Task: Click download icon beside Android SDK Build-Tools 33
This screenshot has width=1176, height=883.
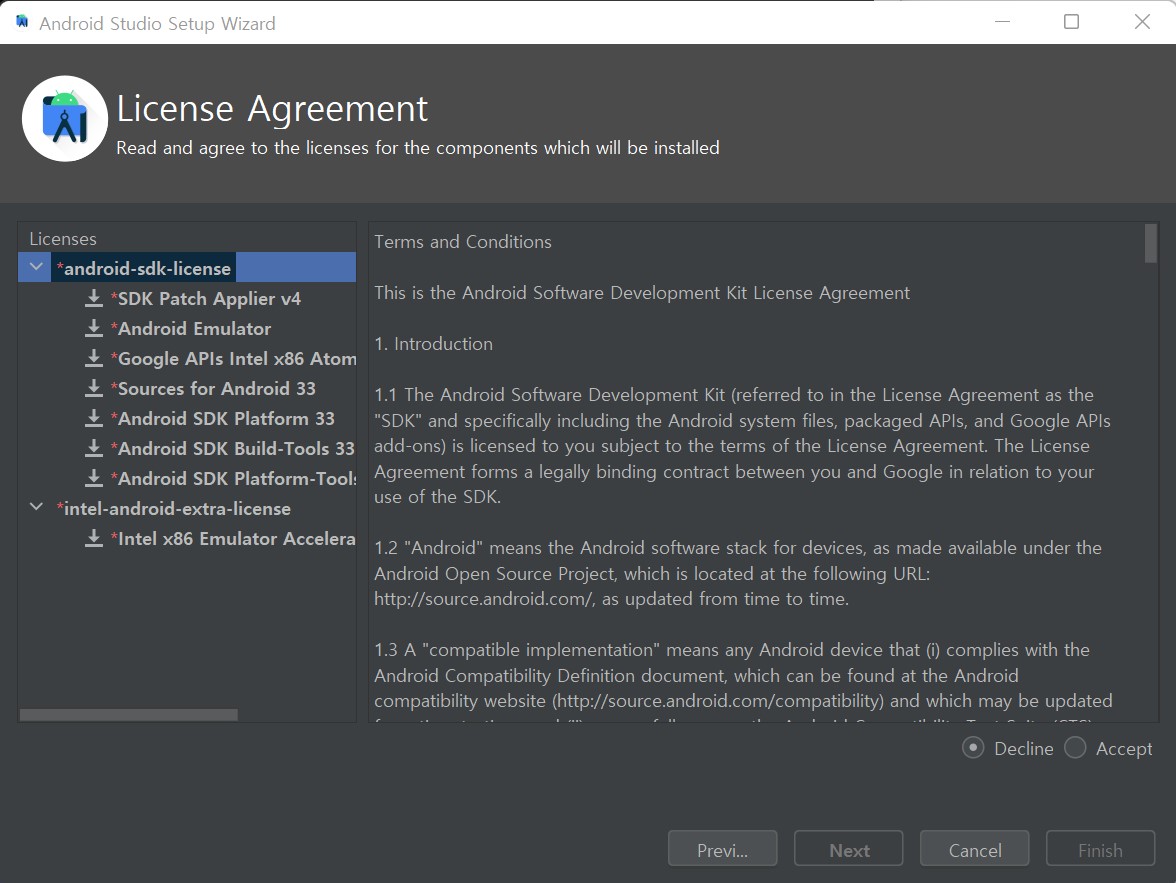Action: coord(94,449)
